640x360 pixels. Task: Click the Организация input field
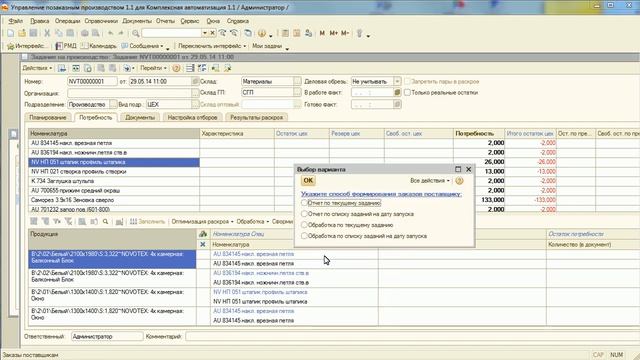129,93
